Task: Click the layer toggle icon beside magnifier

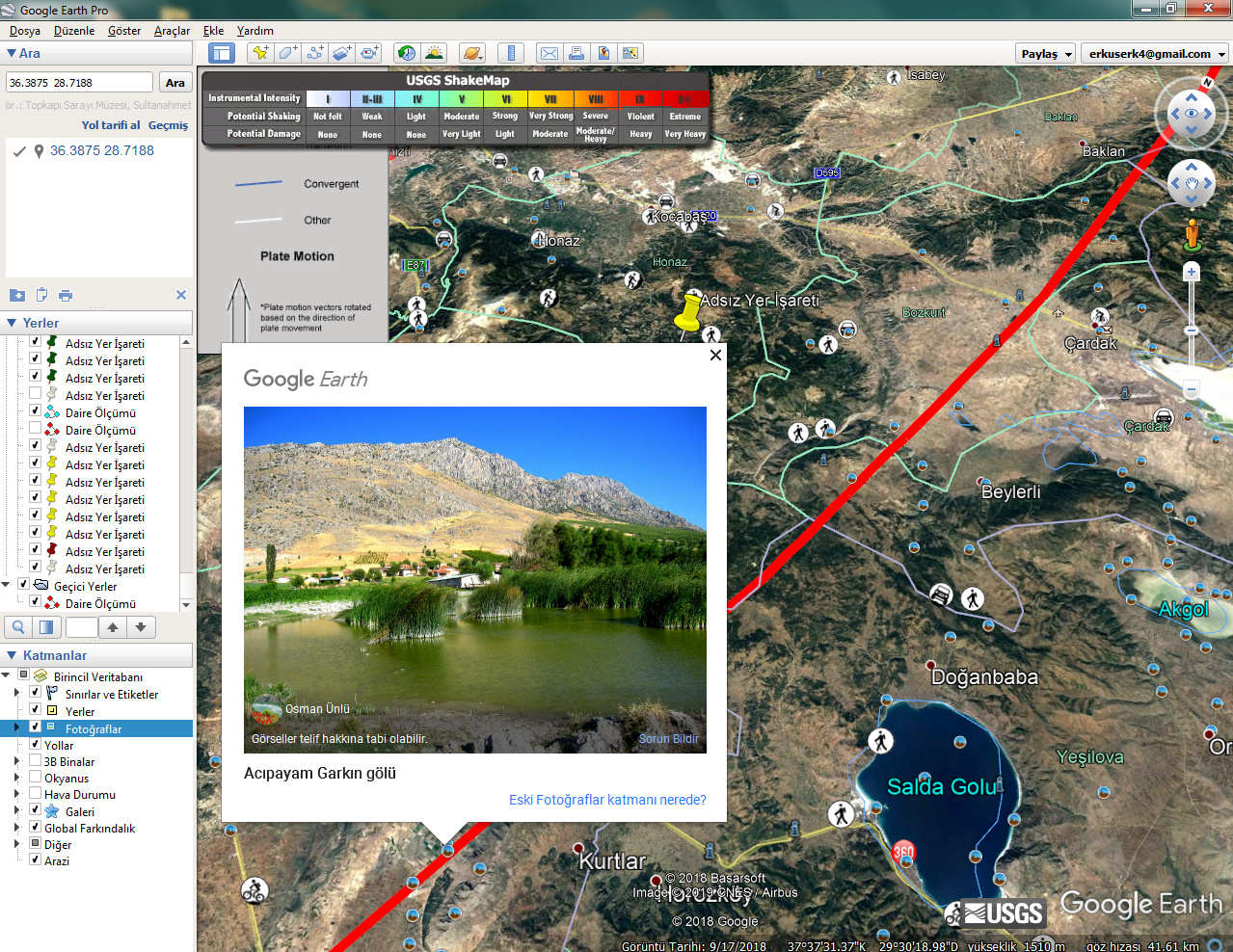Action: point(46,627)
